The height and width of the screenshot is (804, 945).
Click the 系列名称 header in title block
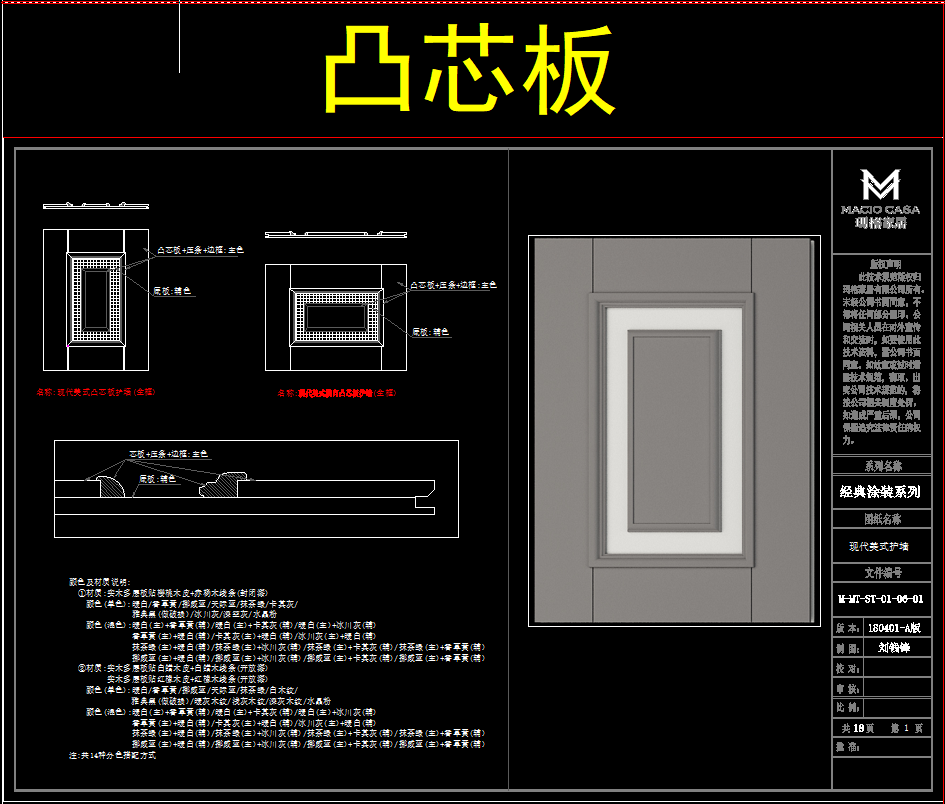[880, 466]
